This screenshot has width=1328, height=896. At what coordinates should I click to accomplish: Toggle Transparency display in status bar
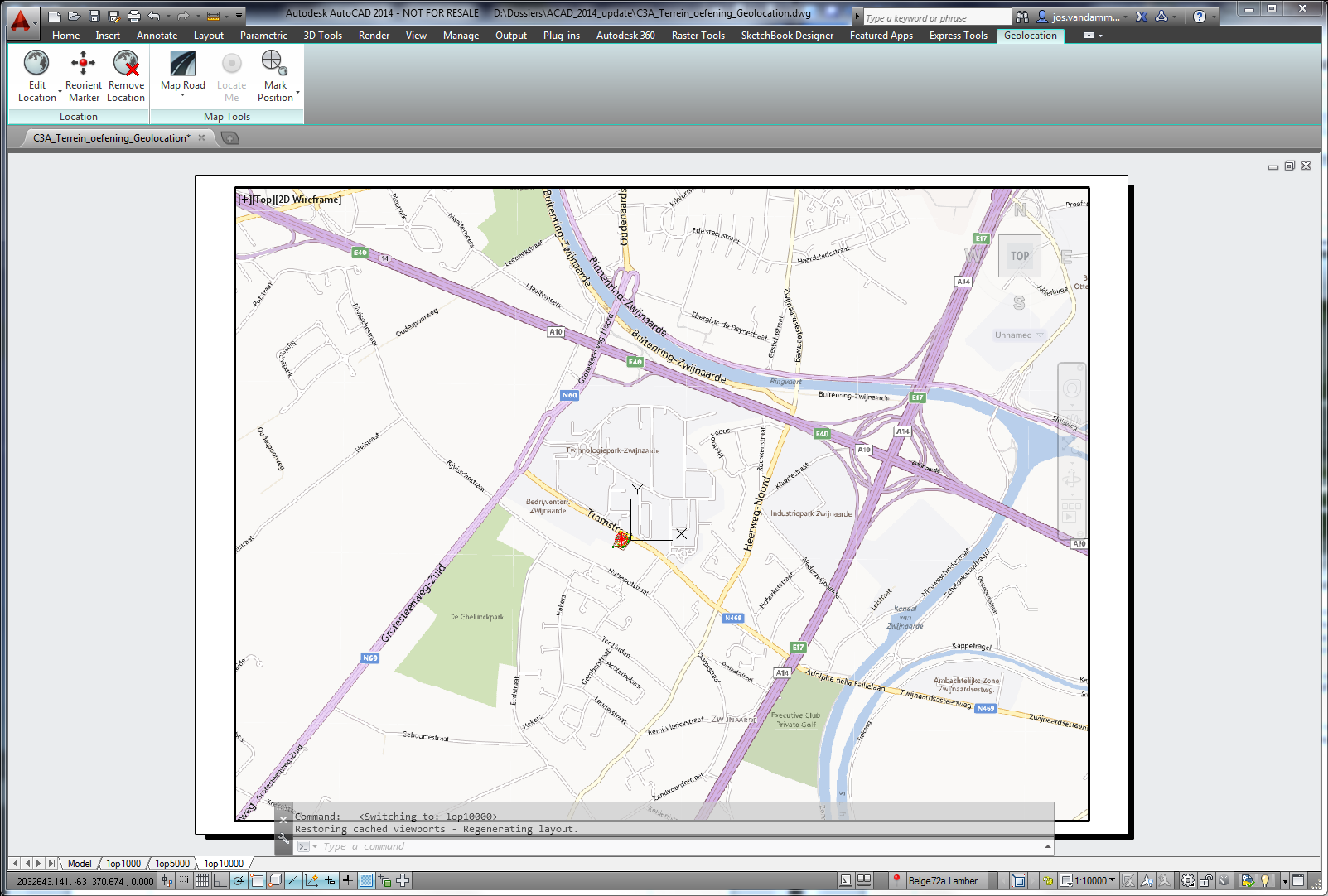[366, 880]
